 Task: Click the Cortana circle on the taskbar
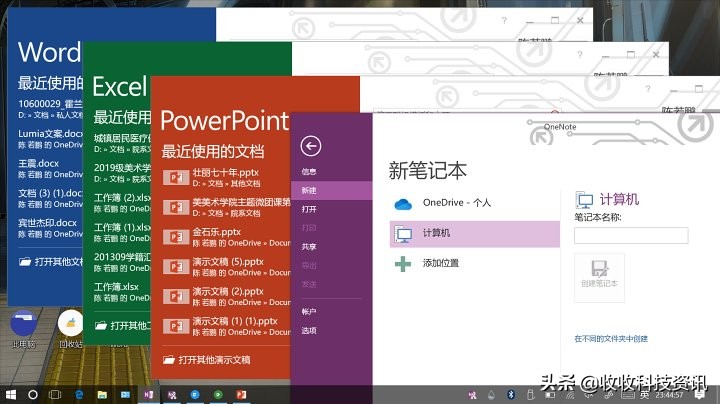(x=33, y=395)
